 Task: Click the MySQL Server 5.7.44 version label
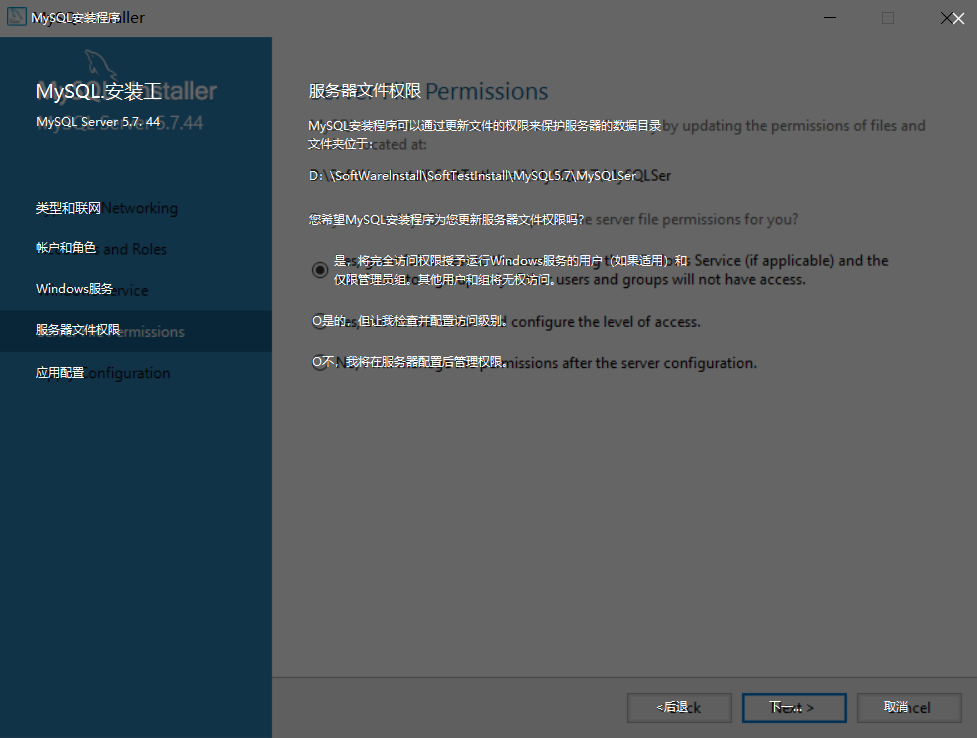point(120,122)
